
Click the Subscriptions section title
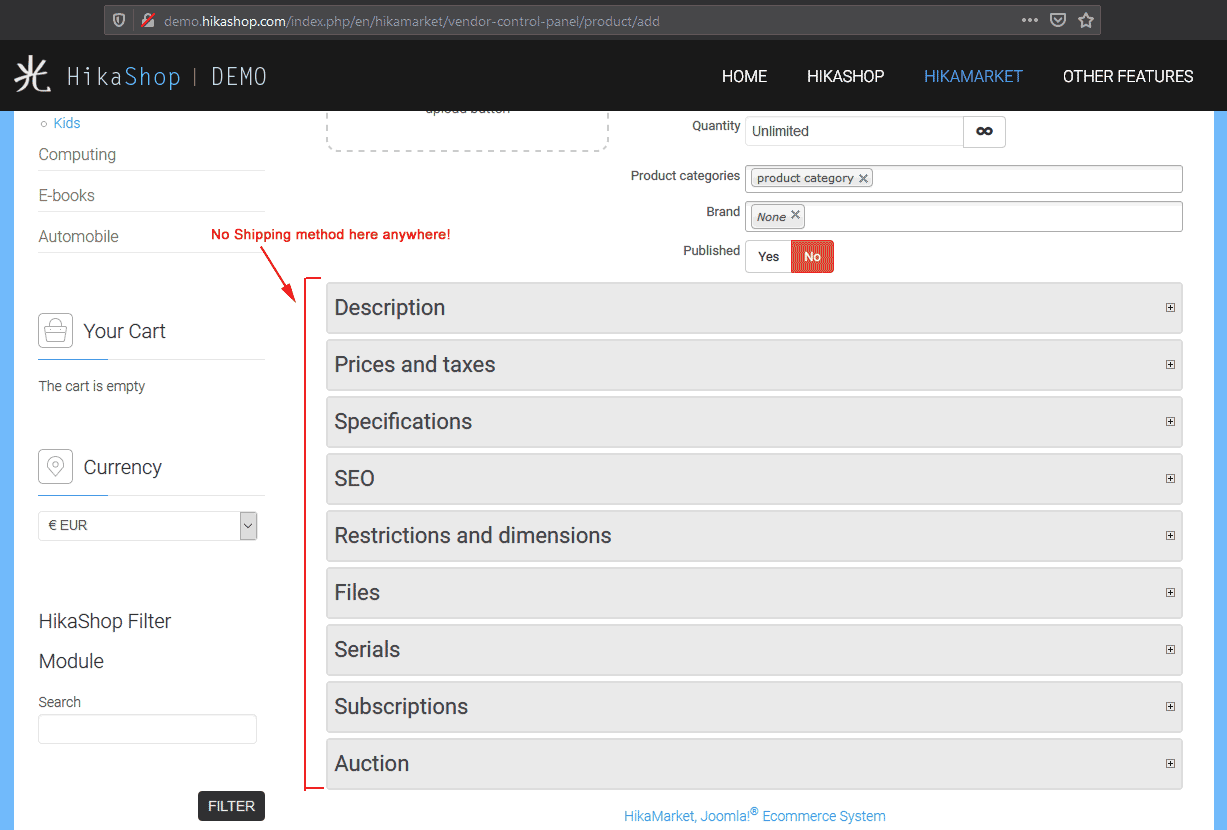[401, 707]
